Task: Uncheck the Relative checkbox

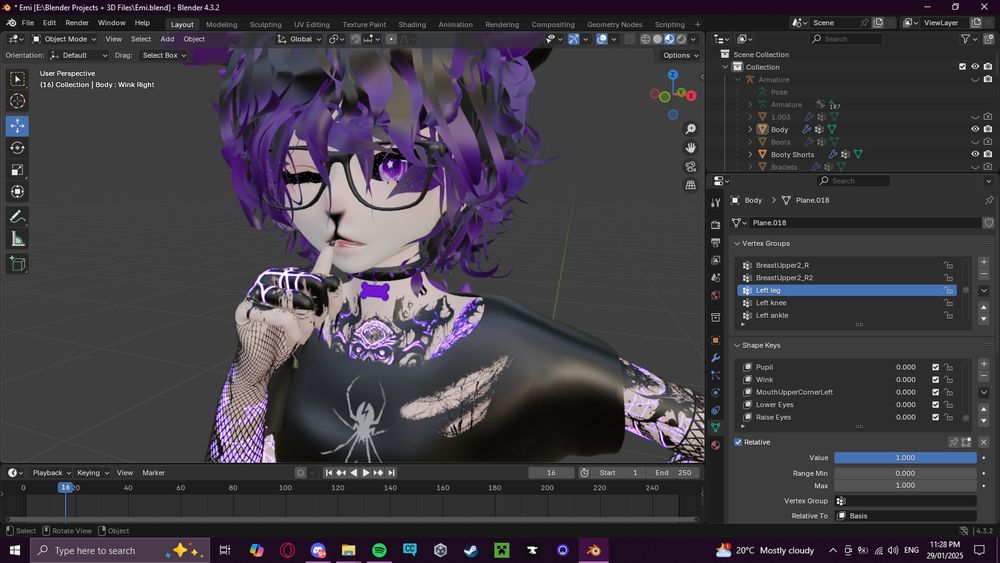Action: (738, 442)
